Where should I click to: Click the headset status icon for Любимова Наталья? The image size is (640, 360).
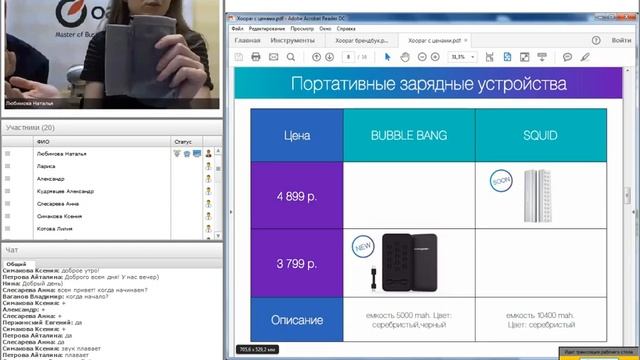point(187,153)
